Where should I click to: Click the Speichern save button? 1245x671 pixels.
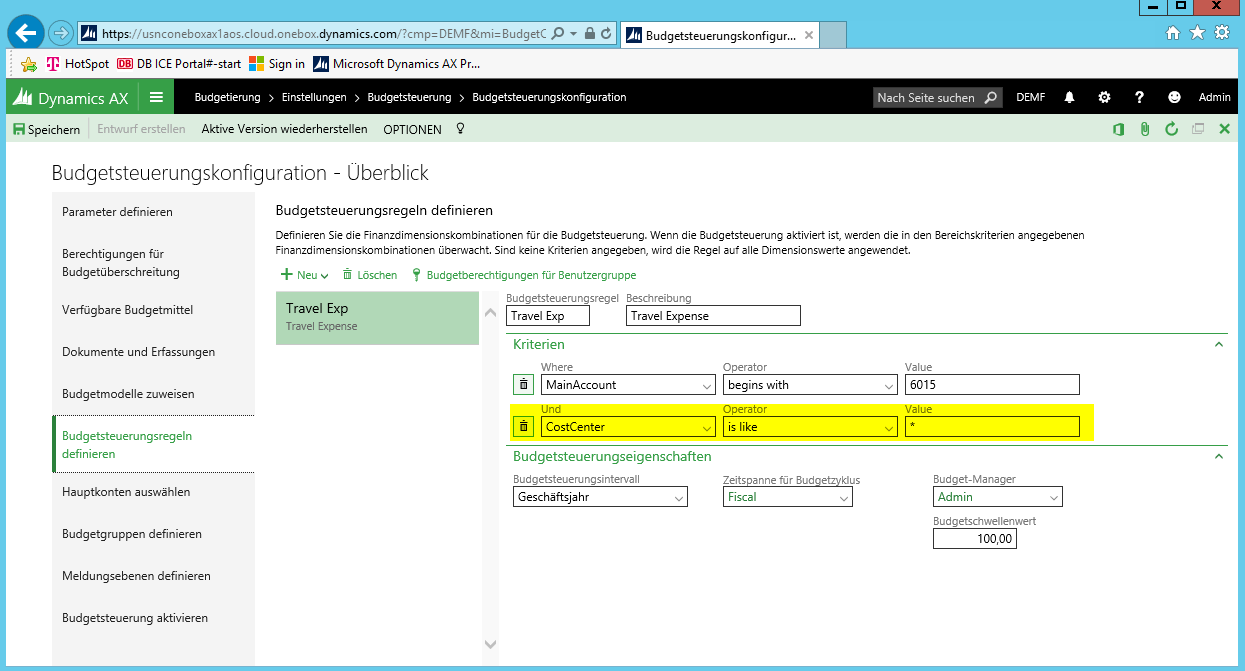46,129
